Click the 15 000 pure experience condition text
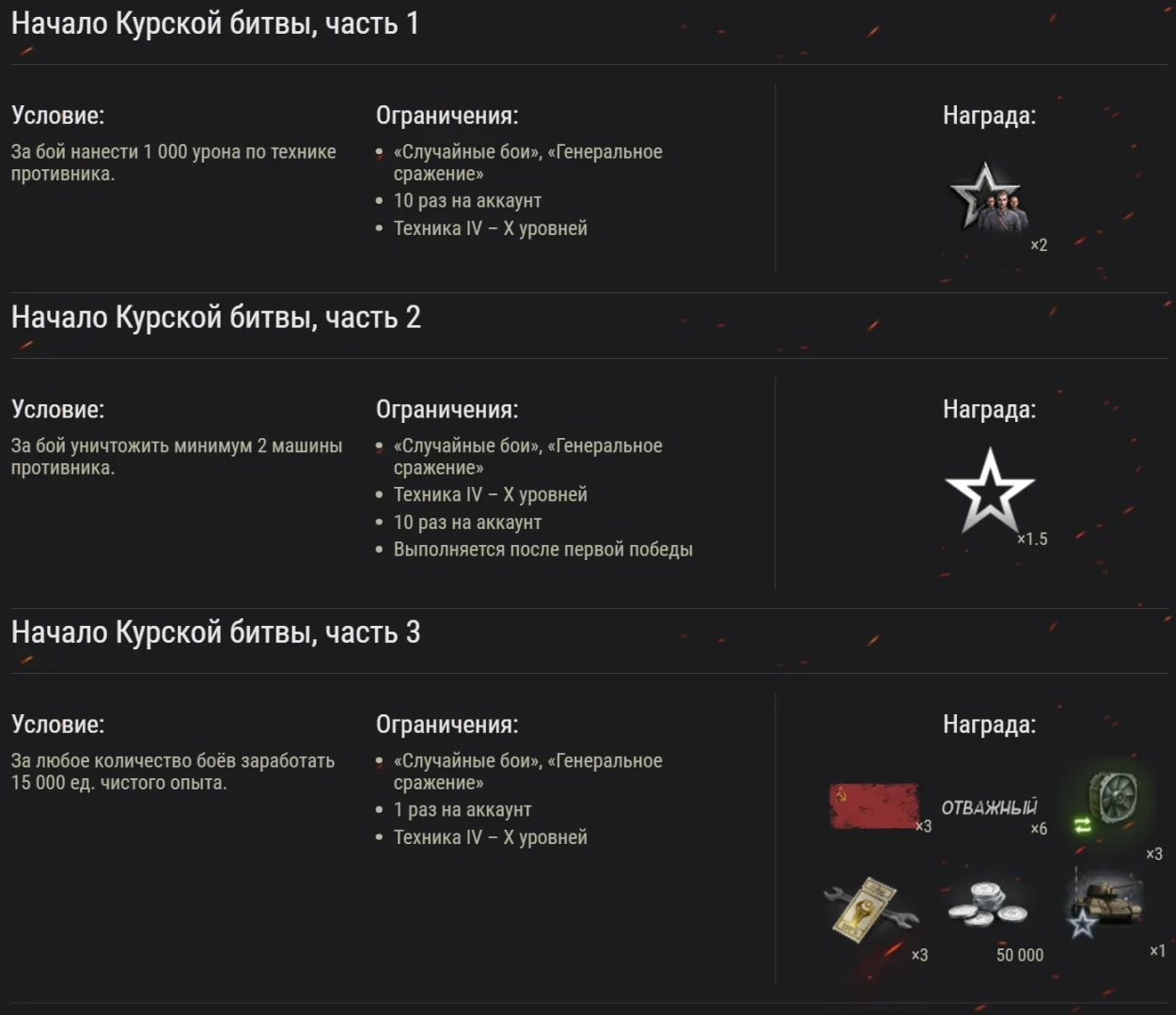 point(173,772)
